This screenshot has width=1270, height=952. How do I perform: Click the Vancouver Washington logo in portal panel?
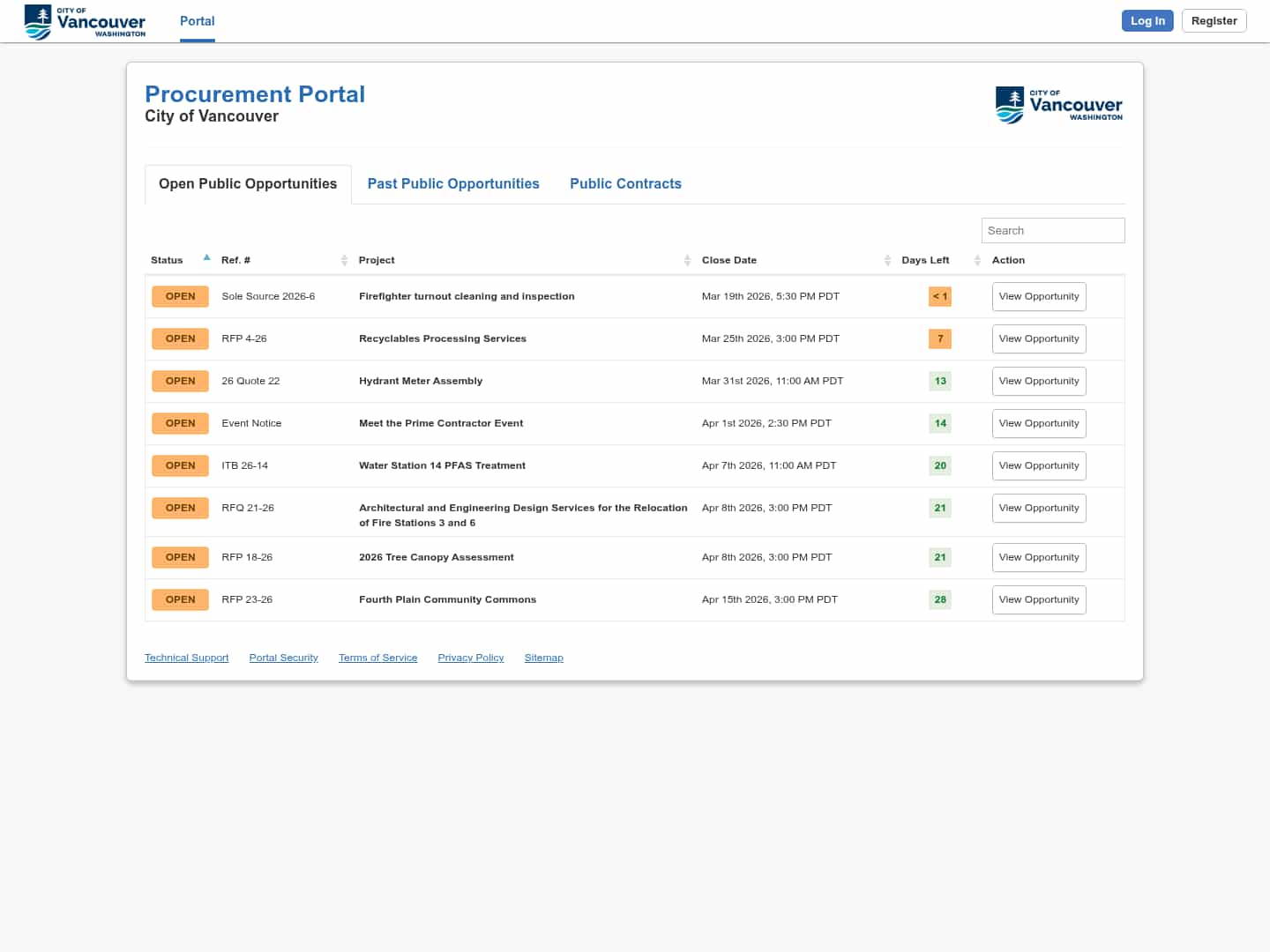pos(1058,105)
